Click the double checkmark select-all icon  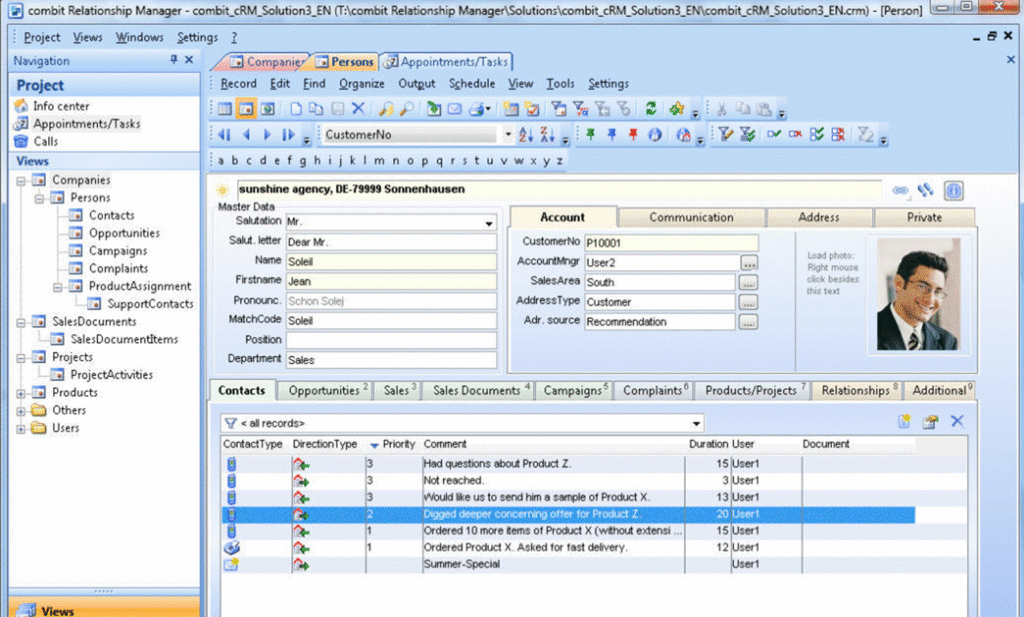coord(816,135)
